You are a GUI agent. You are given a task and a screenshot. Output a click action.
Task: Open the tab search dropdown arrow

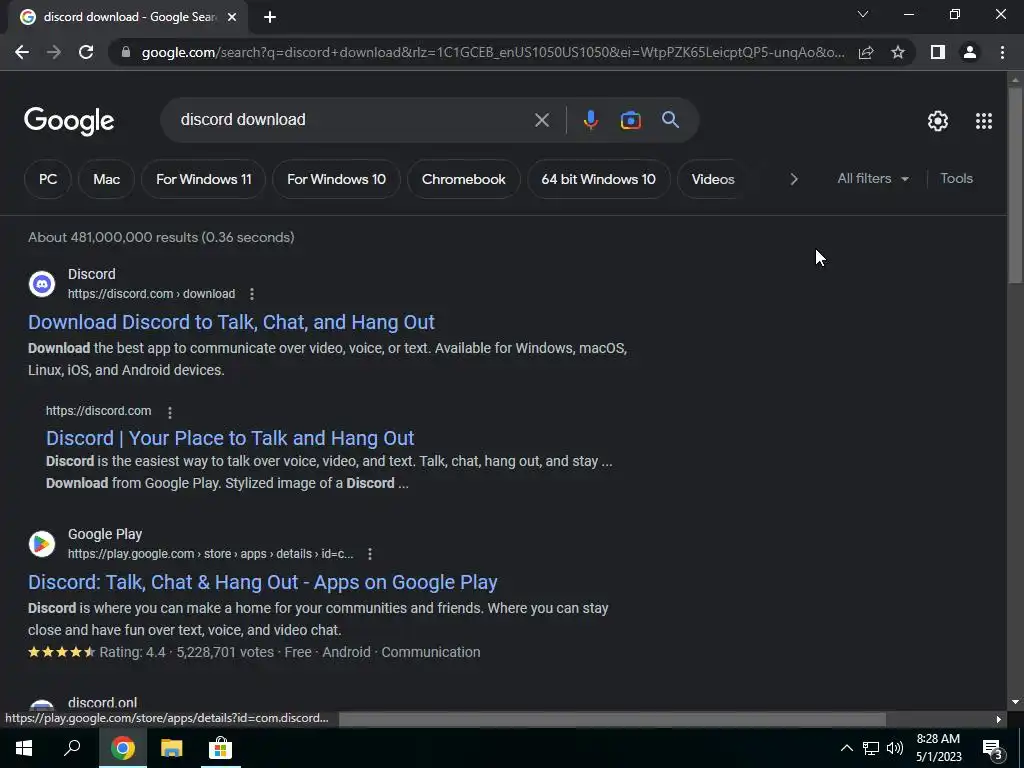point(863,14)
